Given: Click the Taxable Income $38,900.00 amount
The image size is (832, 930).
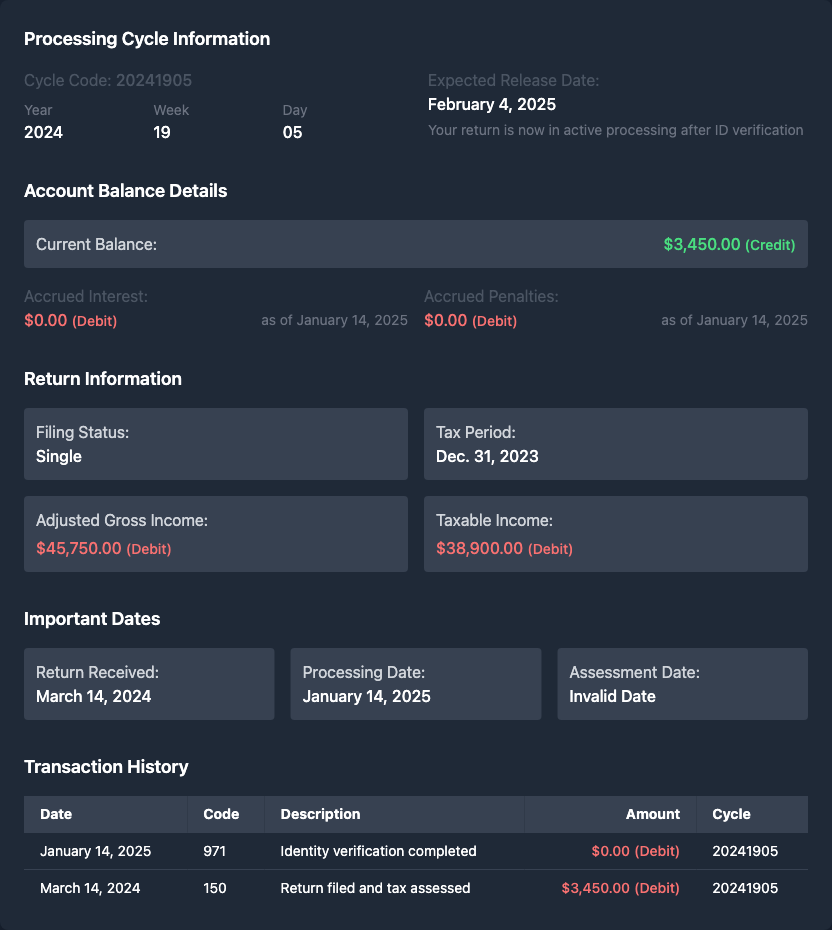Looking at the screenshot, I should [479, 549].
